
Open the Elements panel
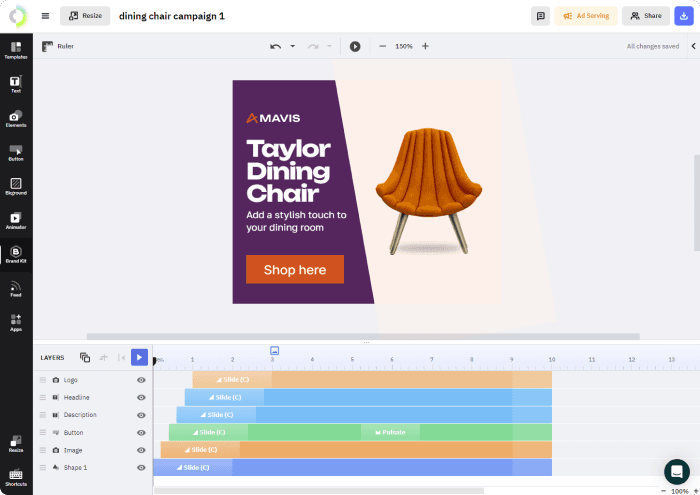pos(15,118)
